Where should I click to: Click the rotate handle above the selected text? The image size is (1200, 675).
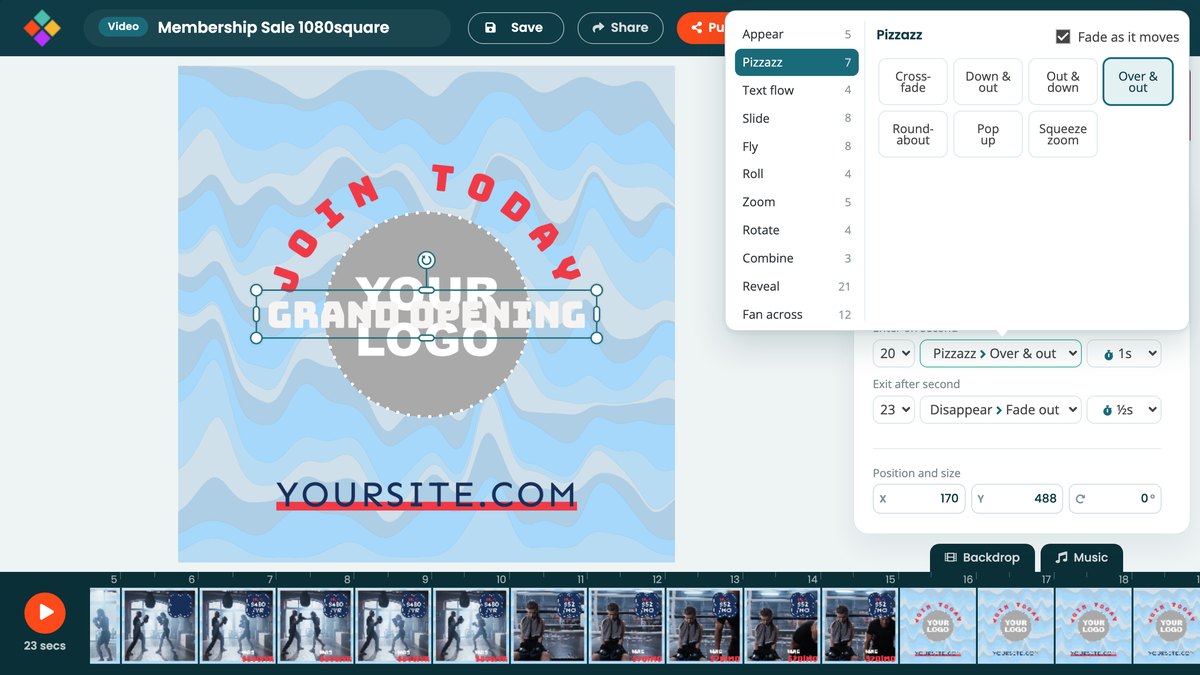coord(427,260)
